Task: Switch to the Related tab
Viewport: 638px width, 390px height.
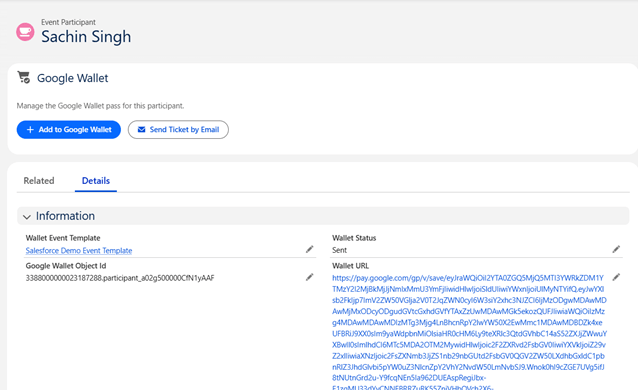Action: tap(39, 181)
